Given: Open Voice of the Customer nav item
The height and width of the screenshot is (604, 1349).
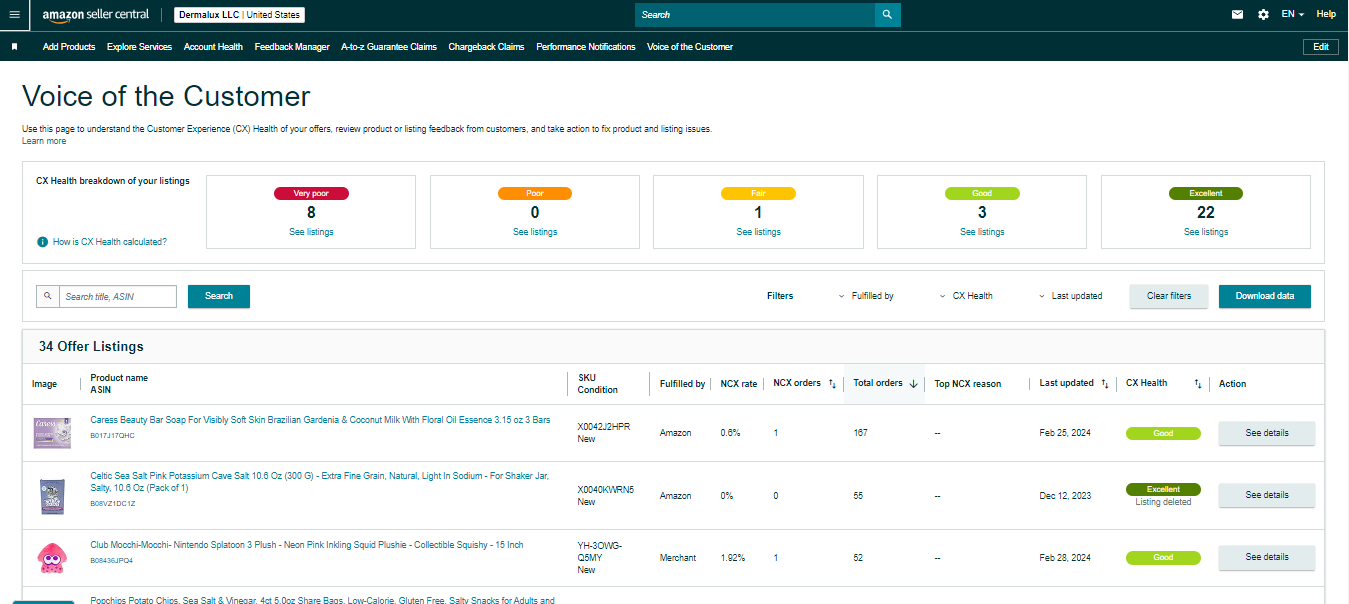Looking at the screenshot, I should pos(690,47).
